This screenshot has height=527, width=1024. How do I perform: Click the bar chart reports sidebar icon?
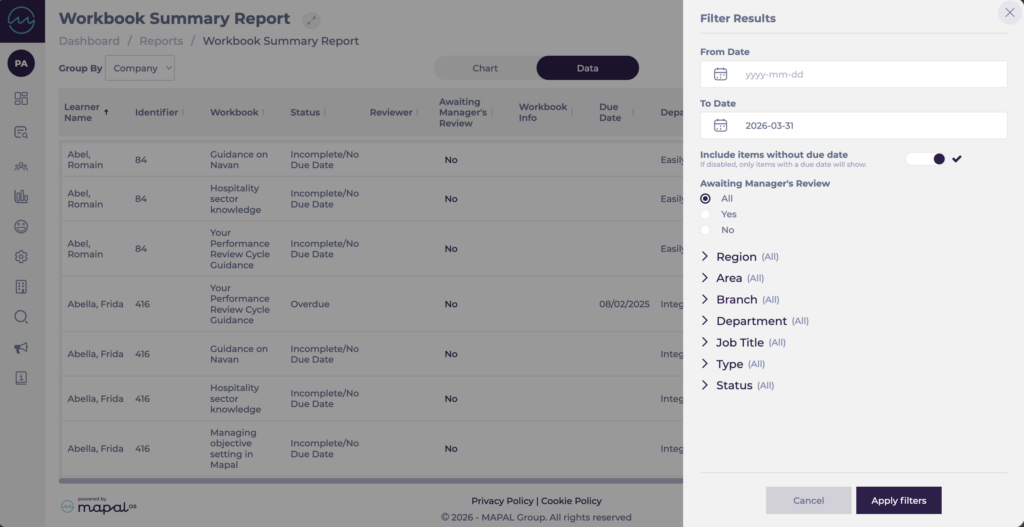click(21, 196)
